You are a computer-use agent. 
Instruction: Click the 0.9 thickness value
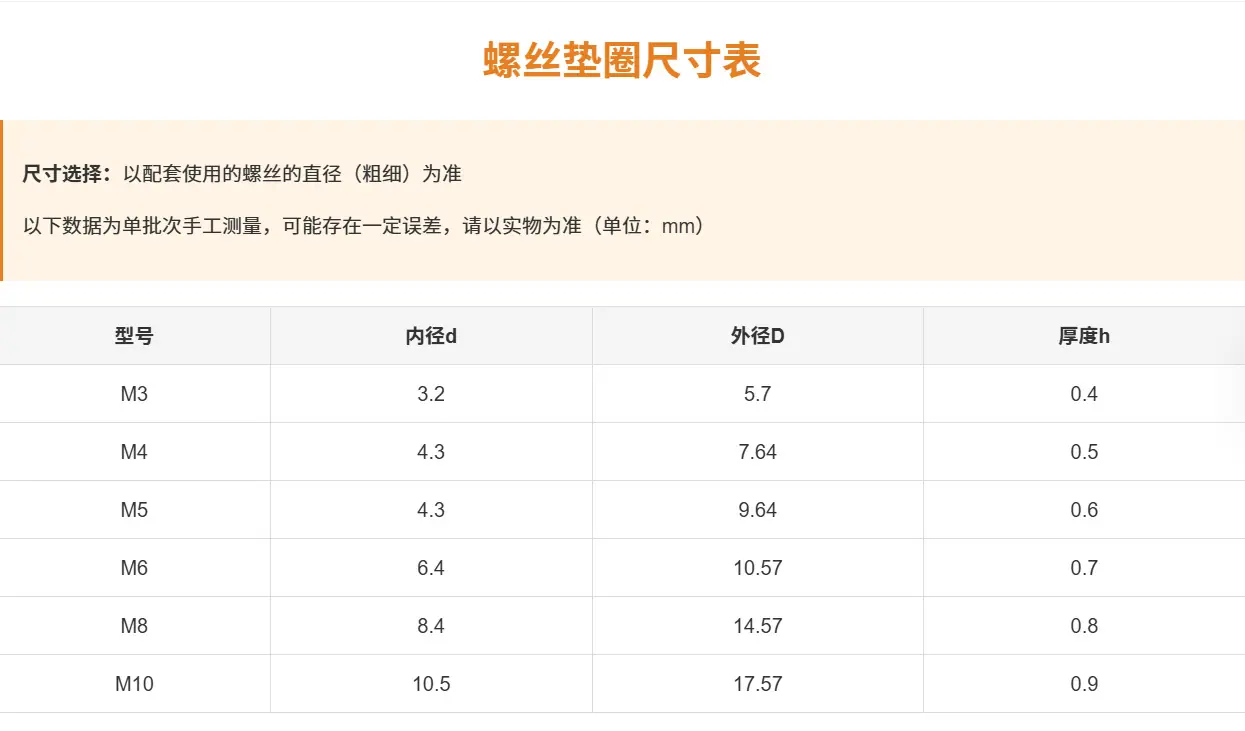[1084, 684]
